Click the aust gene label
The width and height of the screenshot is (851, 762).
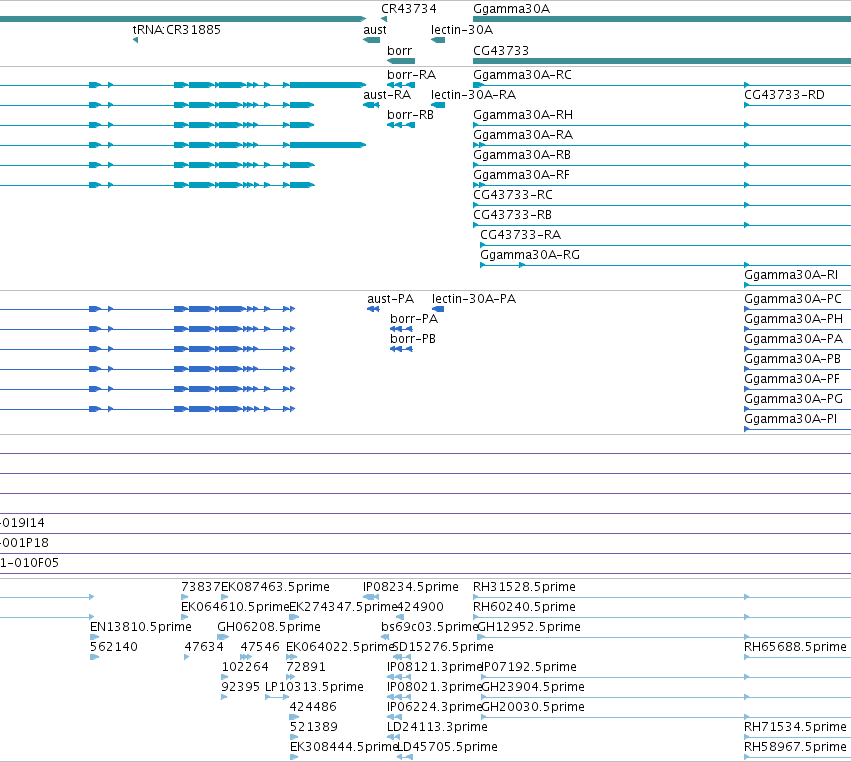[375, 29]
